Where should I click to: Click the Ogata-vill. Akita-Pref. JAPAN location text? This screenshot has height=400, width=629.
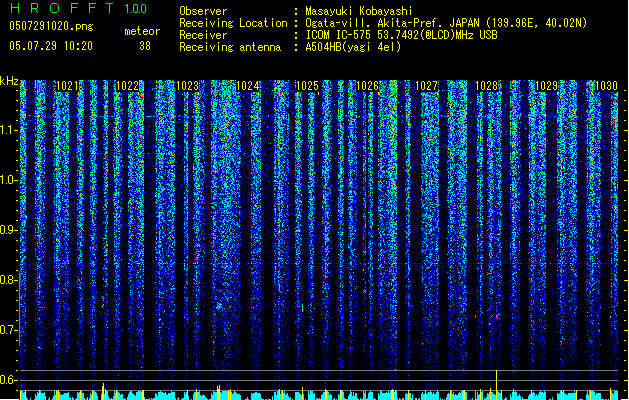coord(446,23)
